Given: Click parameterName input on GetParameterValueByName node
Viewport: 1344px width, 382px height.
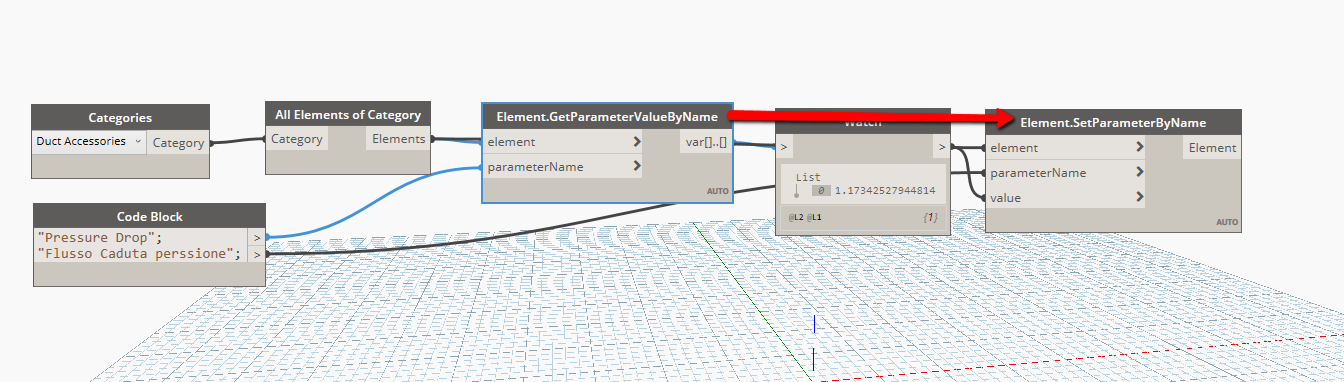Looking at the screenshot, I should [x=563, y=167].
